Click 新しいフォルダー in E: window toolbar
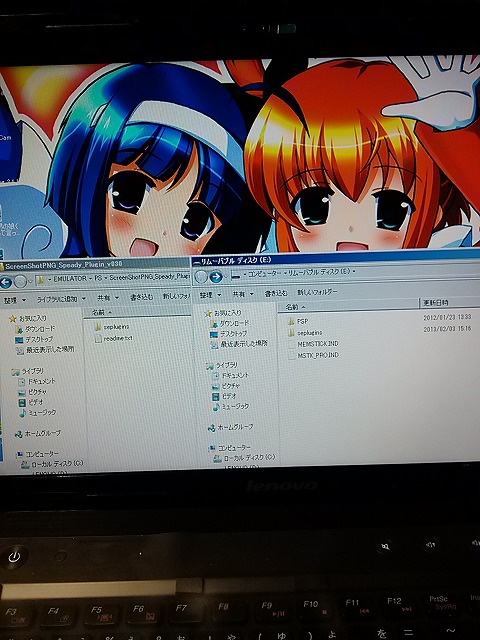 coord(317,292)
